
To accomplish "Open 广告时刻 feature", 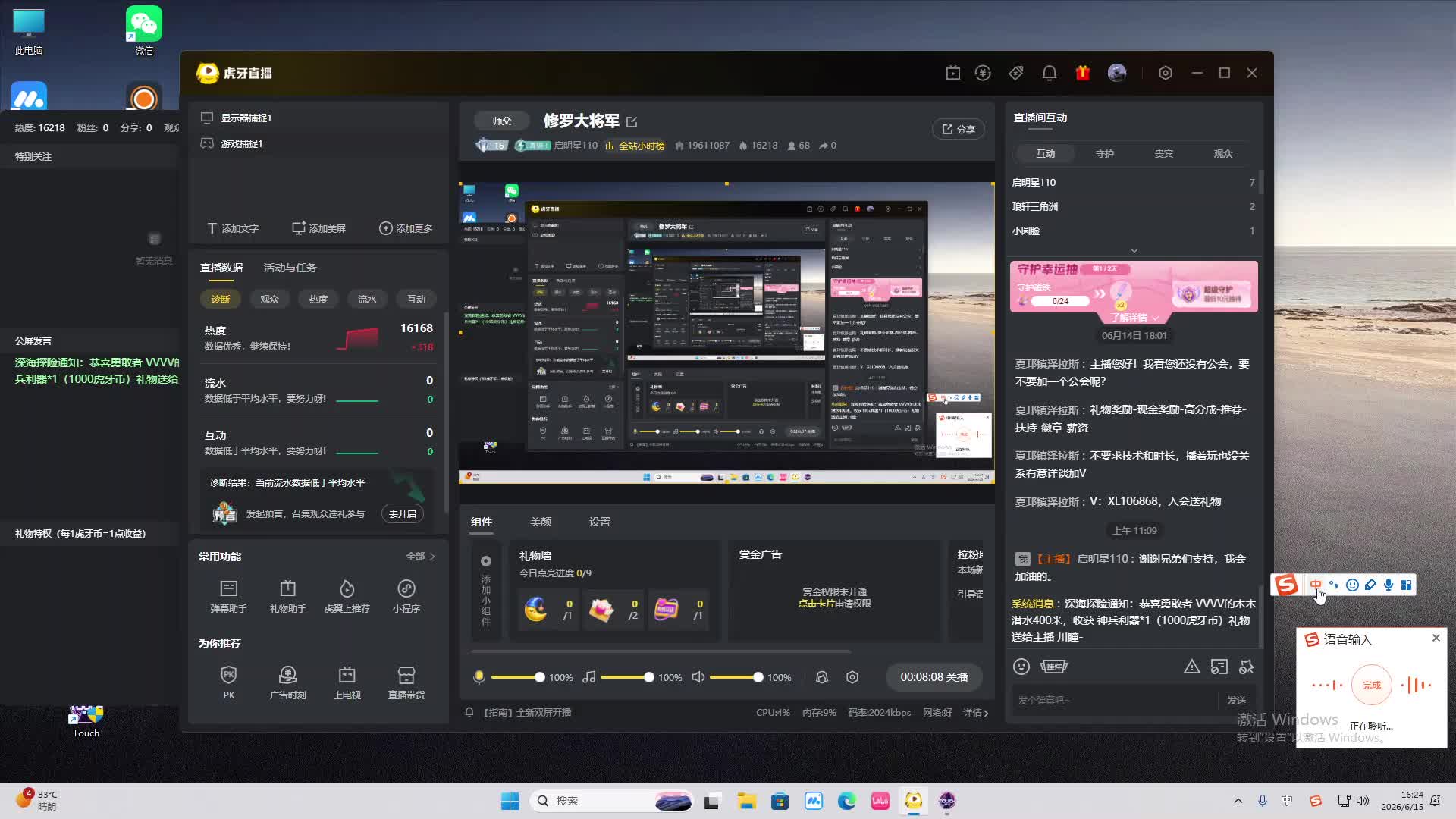I will coord(287,682).
